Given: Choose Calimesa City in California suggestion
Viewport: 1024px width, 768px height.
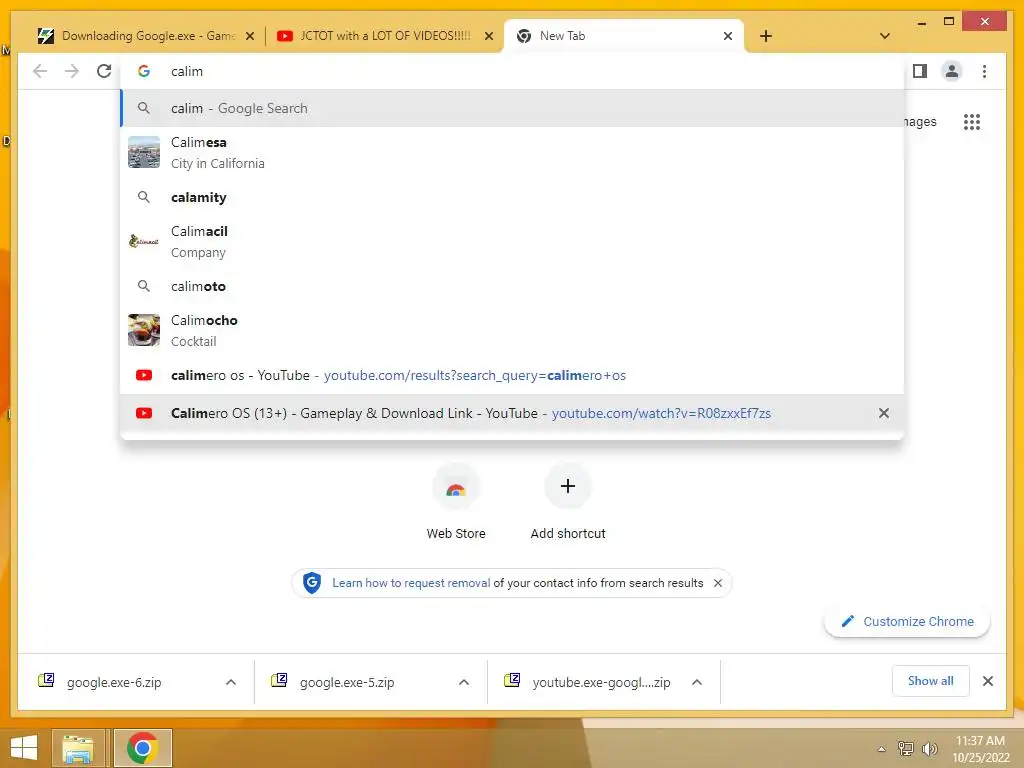Looking at the screenshot, I should pos(512,152).
